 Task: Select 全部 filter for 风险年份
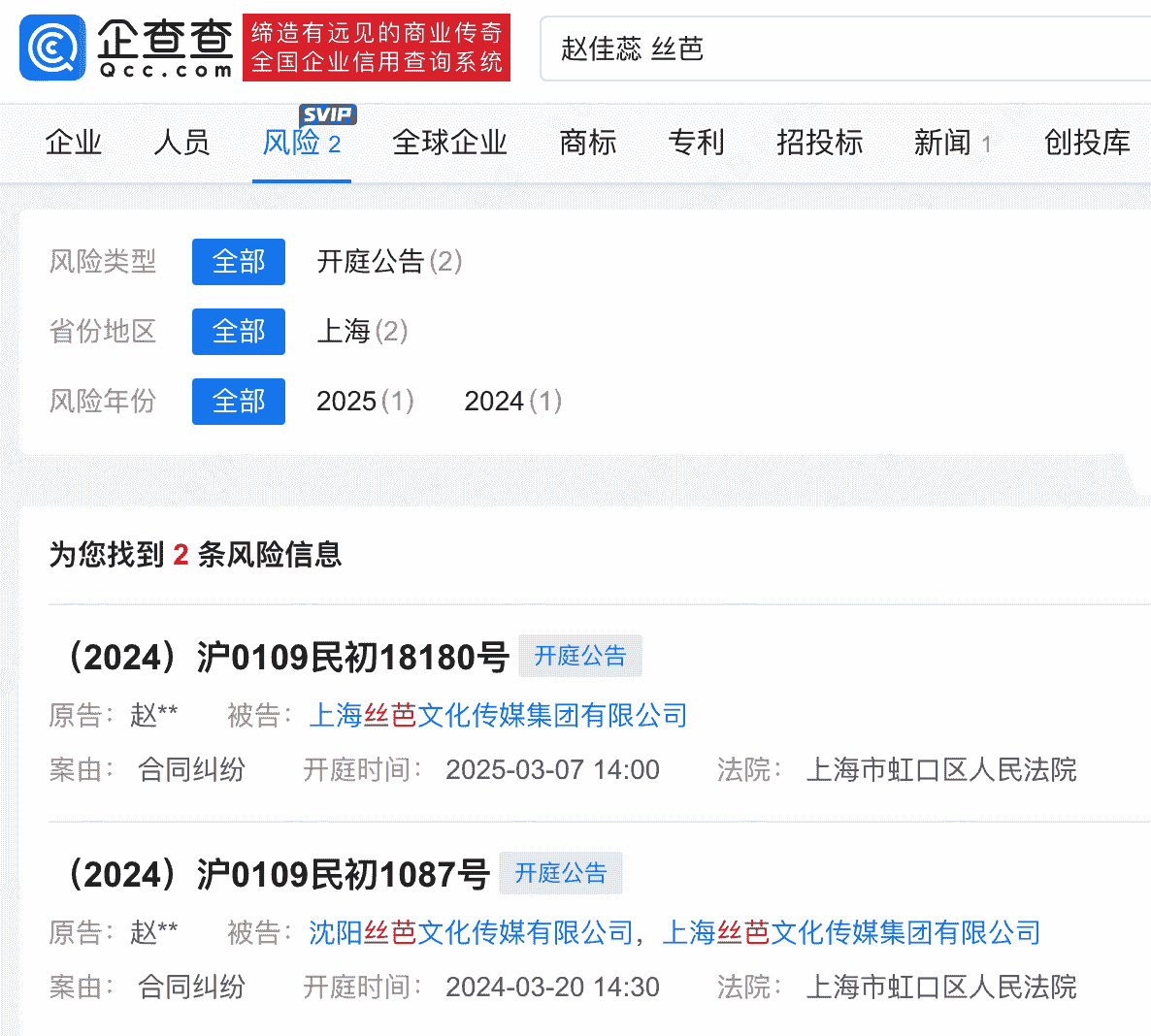click(238, 402)
